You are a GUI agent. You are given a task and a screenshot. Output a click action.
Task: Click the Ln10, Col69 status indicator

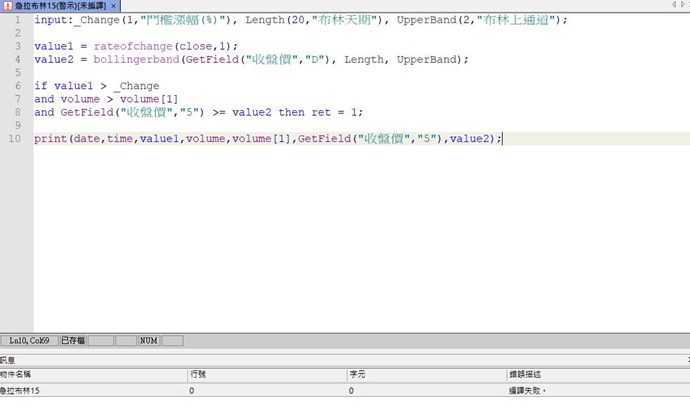(x=28, y=341)
